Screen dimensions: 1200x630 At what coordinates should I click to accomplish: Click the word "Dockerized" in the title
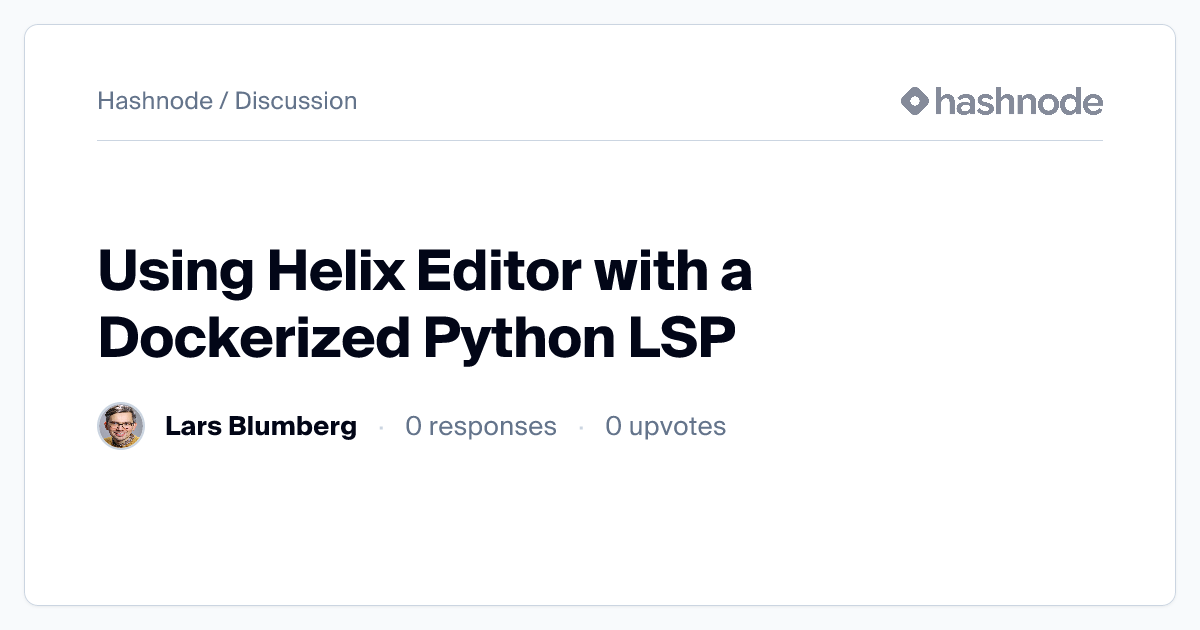(254, 338)
